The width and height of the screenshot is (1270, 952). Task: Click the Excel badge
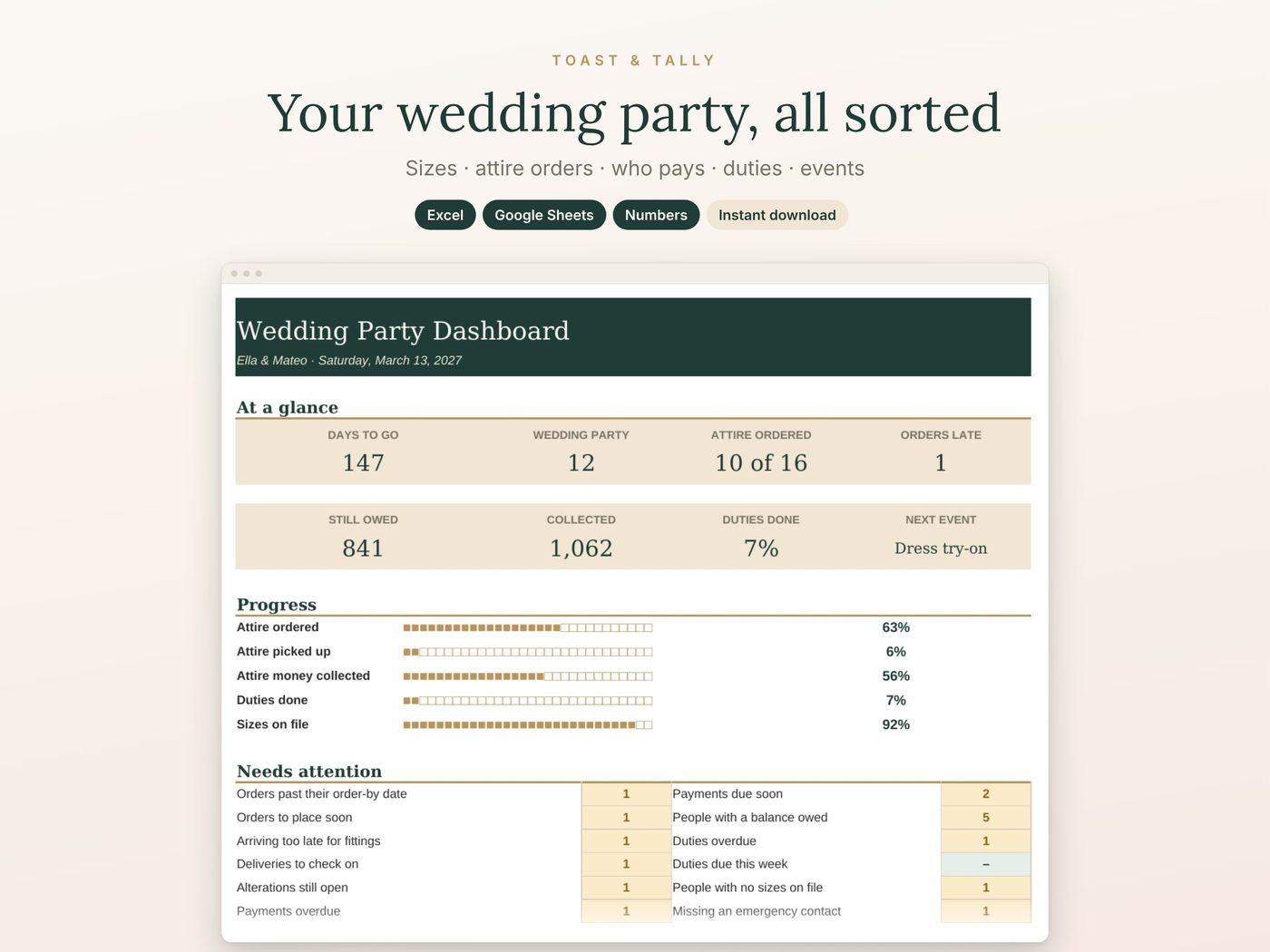444,215
